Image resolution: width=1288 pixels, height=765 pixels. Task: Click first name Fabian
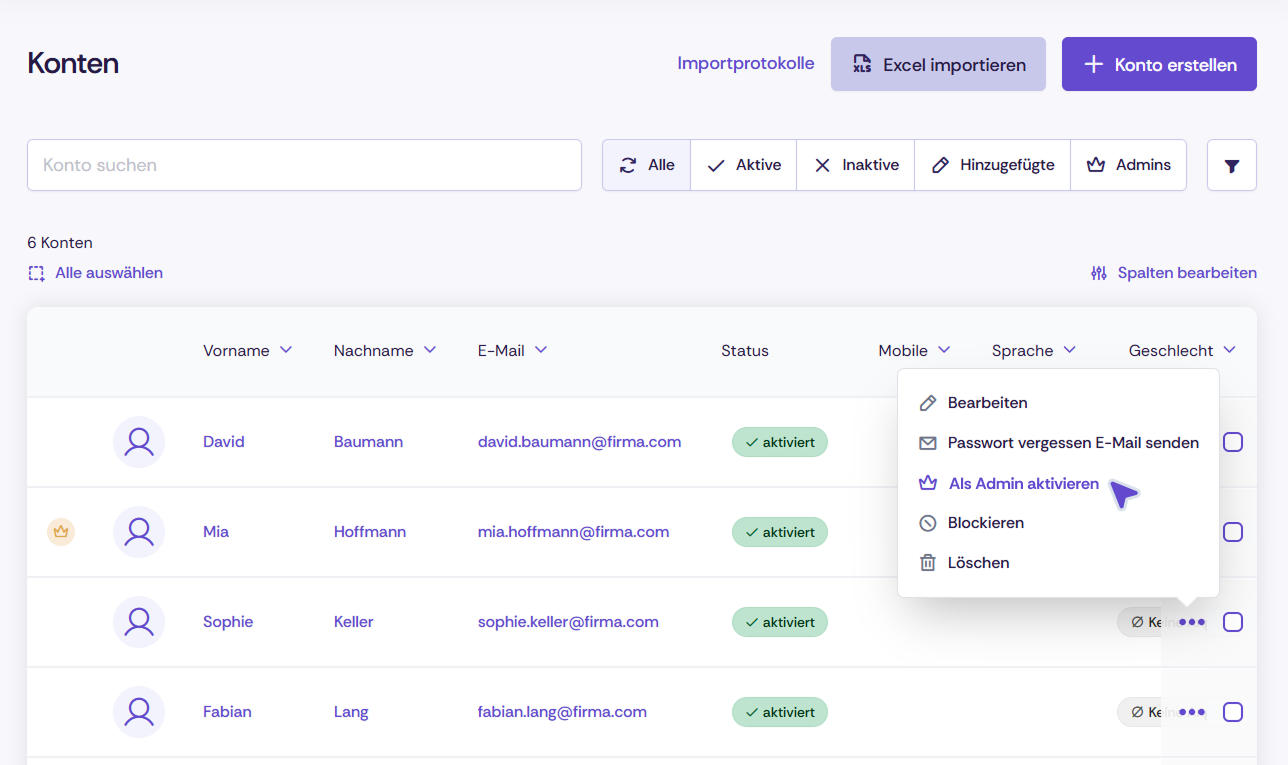227,712
